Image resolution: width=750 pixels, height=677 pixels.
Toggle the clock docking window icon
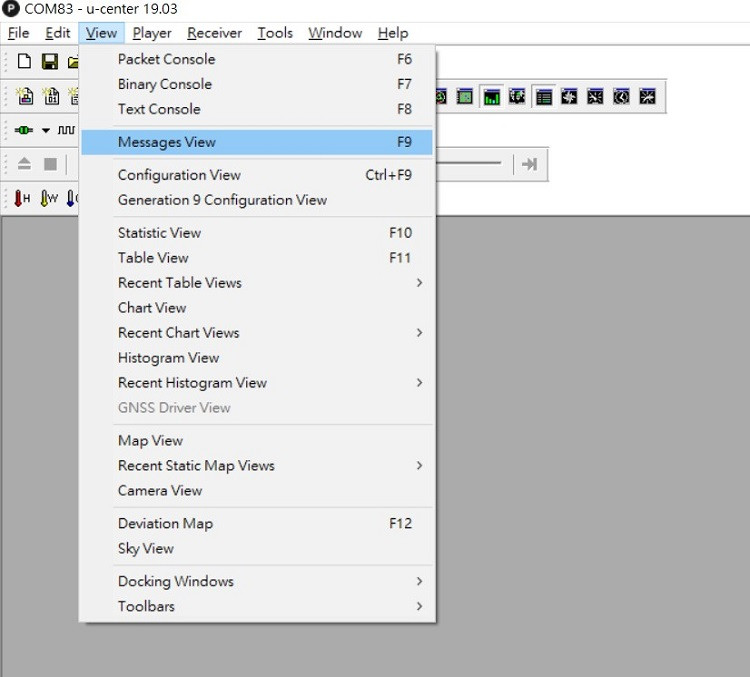tap(621, 97)
